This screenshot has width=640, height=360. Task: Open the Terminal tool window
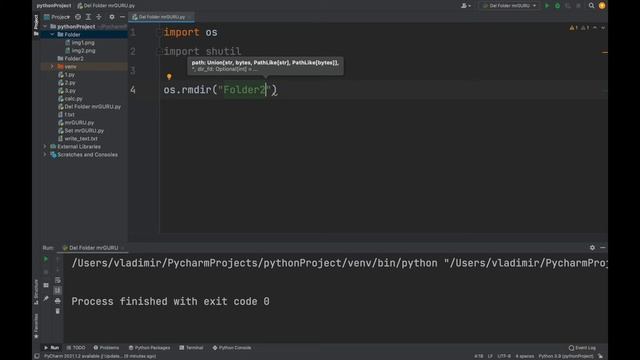pos(191,348)
